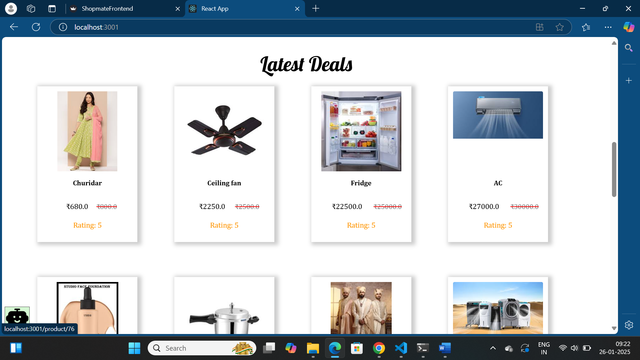Open the pressure cooker product image

pyautogui.click(x=224, y=318)
